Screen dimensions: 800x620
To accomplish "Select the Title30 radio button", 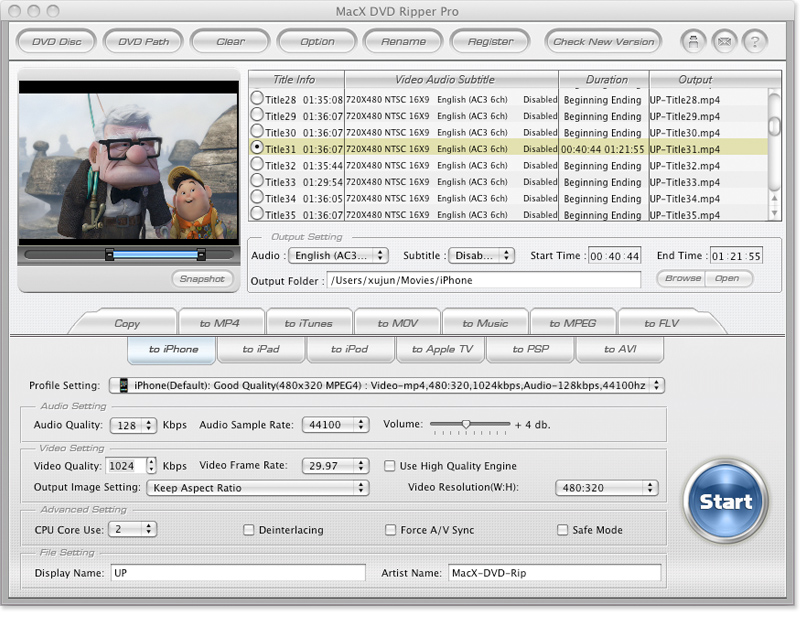I will 258,132.
